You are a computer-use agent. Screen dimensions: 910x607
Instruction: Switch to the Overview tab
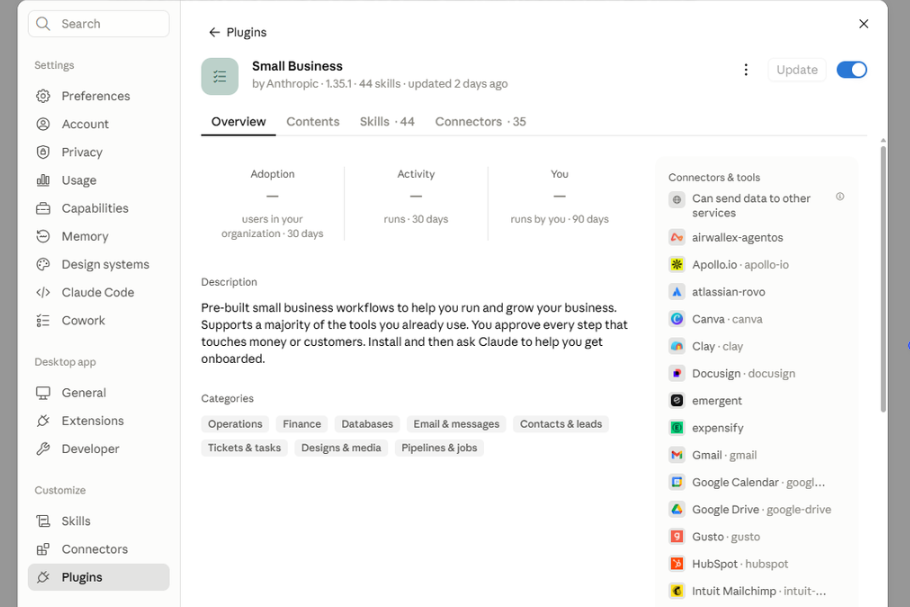pyautogui.click(x=239, y=122)
